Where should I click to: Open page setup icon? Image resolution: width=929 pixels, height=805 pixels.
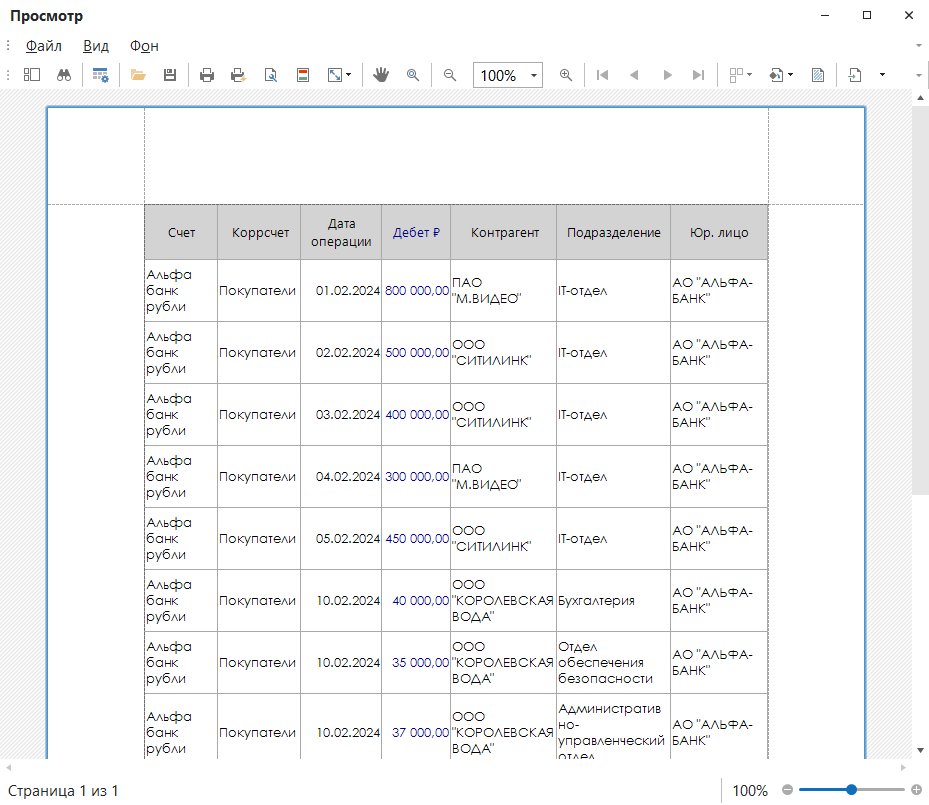point(270,75)
